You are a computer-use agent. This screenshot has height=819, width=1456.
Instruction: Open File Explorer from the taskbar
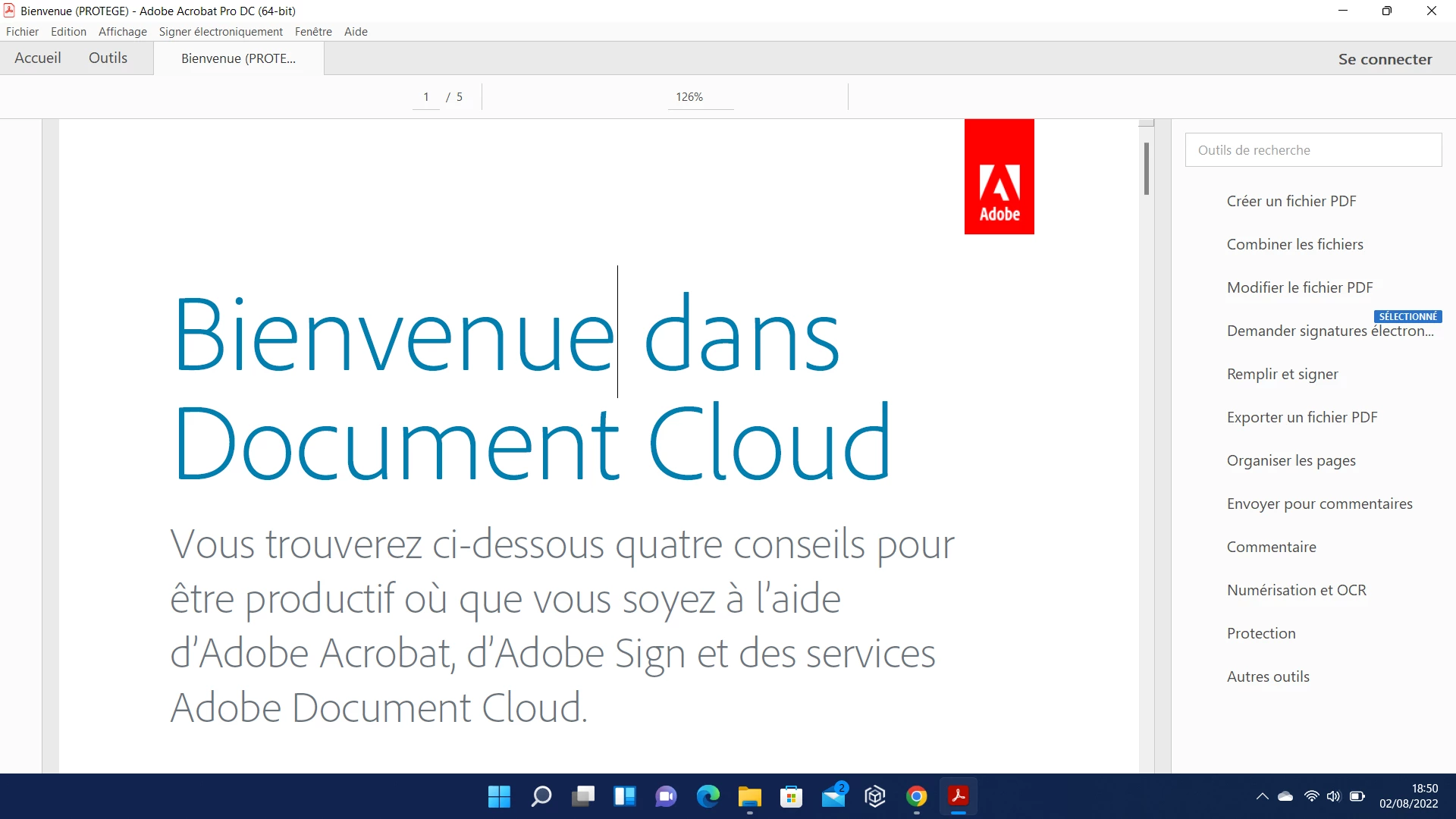click(749, 796)
